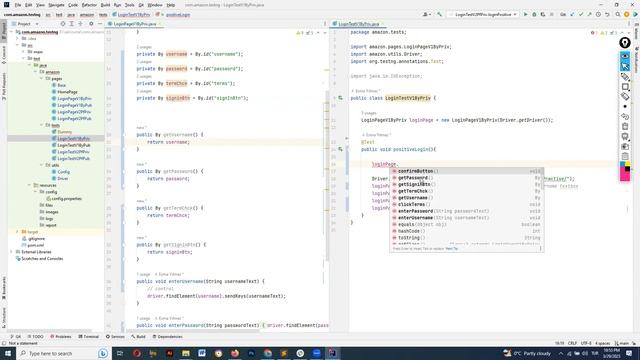Switch to LoginPageV1ByPriv.java editor tab
This screenshot has width=640, height=360.
click(x=135, y=24)
